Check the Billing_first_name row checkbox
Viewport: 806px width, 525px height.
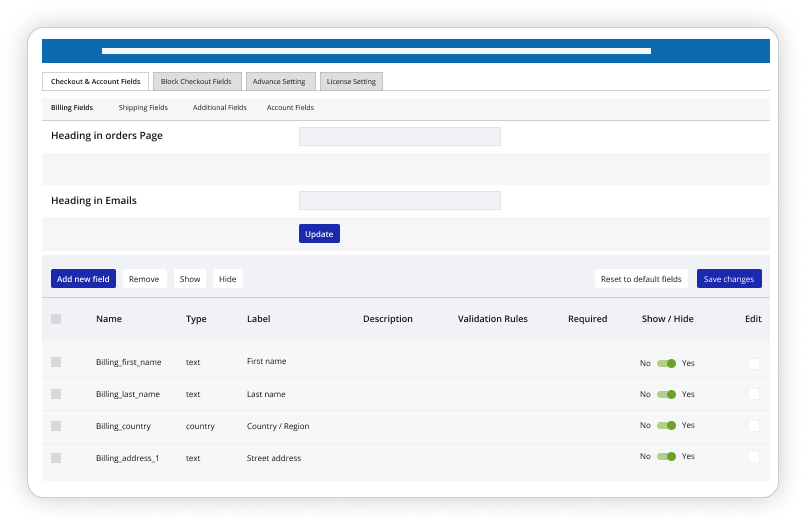tap(56, 362)
